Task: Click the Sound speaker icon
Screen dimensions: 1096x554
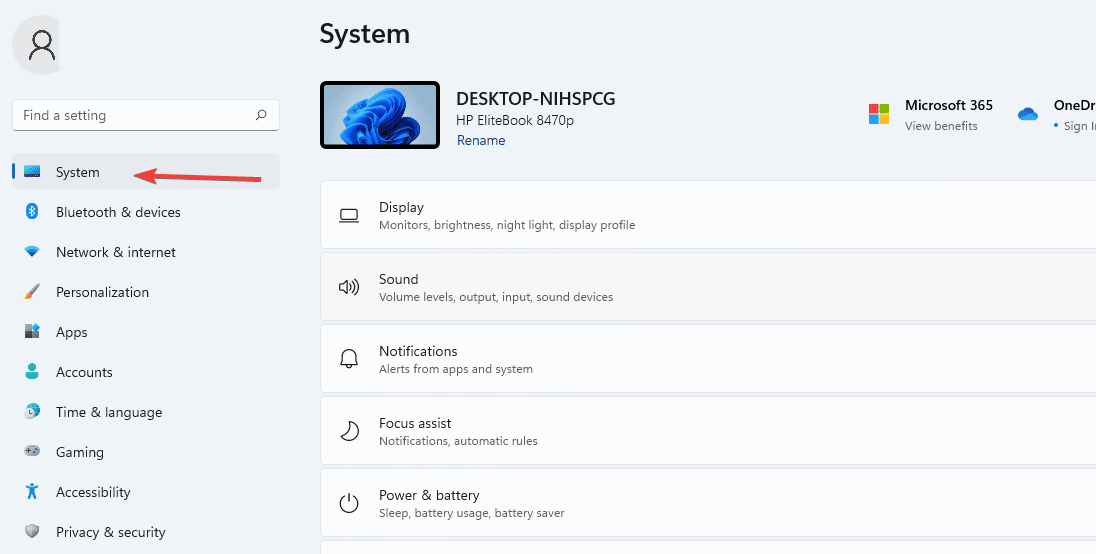Action: pos(349,287)
